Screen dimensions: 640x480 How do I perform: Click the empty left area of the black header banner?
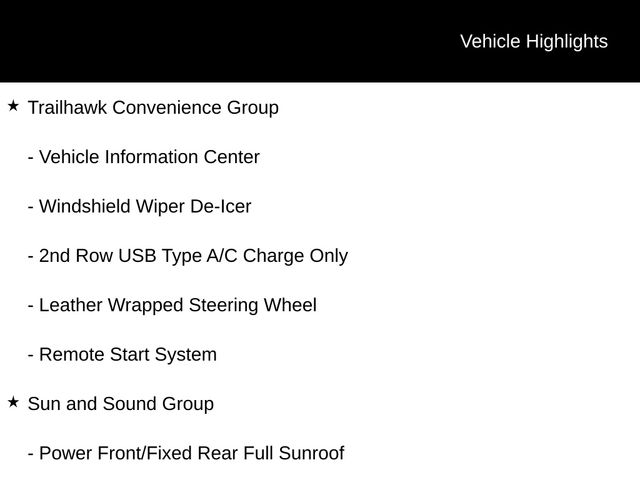click(x=150, y=41)
